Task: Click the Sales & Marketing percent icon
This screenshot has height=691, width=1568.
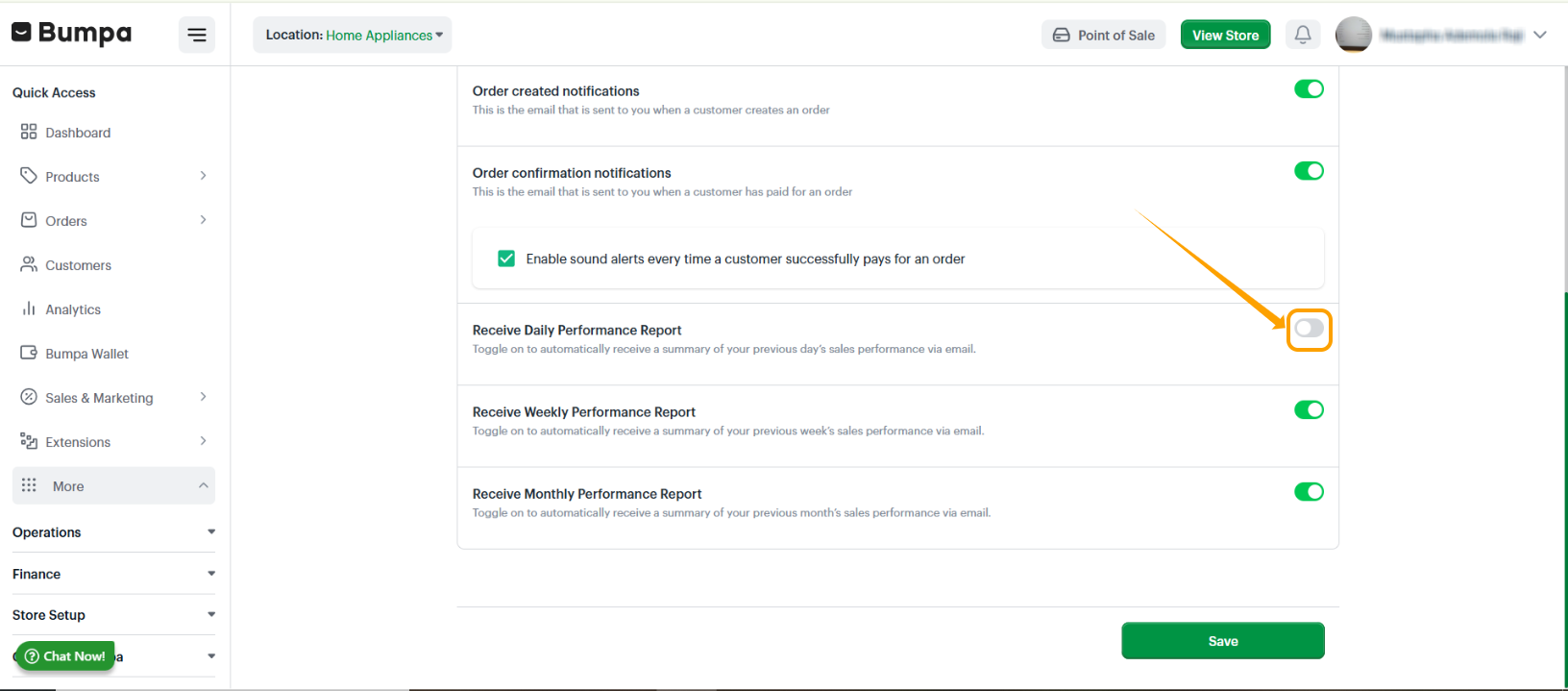Action: tap(29, 397)
